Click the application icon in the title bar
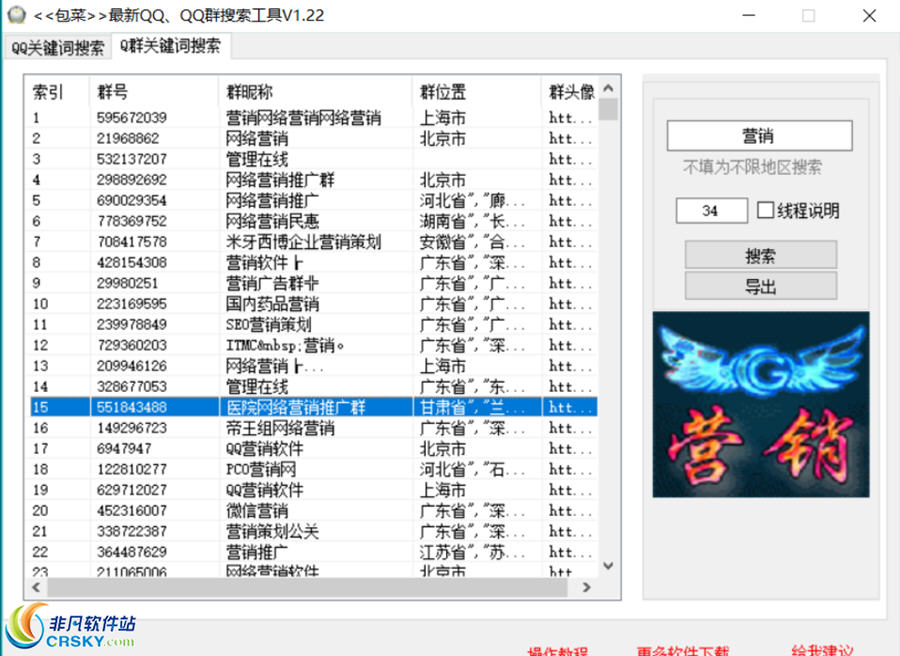 [x=17, y=14]
